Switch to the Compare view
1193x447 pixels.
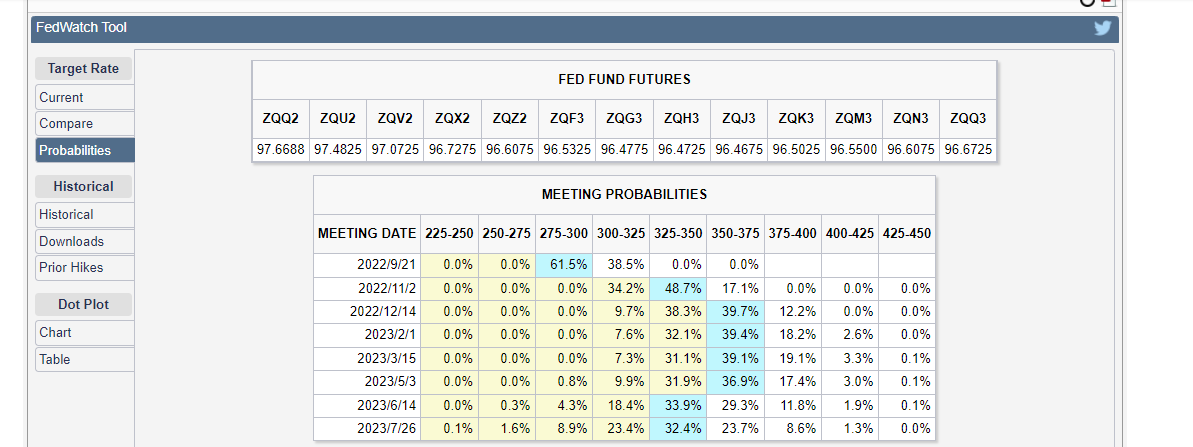[84, 124]
